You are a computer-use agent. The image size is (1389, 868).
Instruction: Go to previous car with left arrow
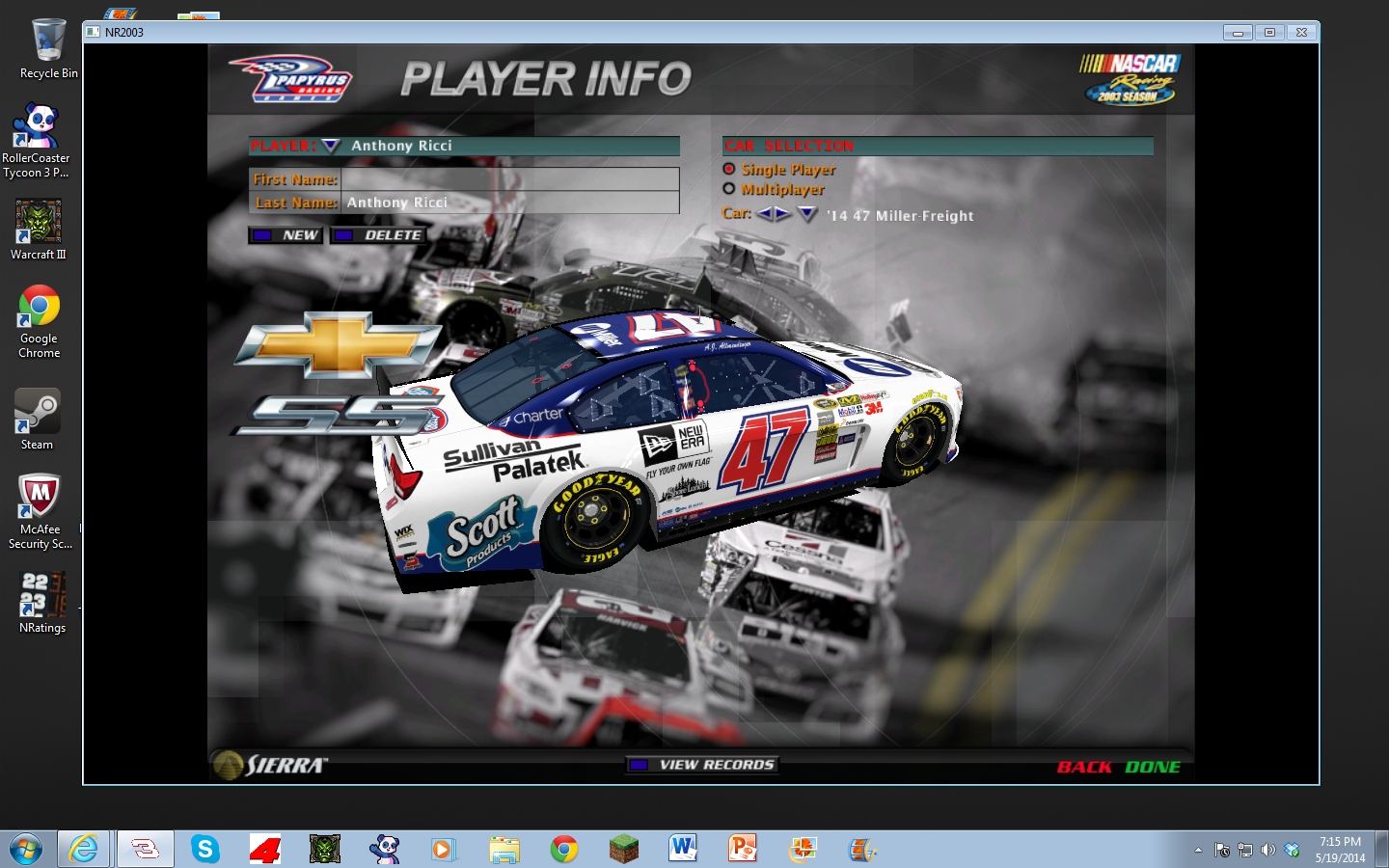coord(765,214)
